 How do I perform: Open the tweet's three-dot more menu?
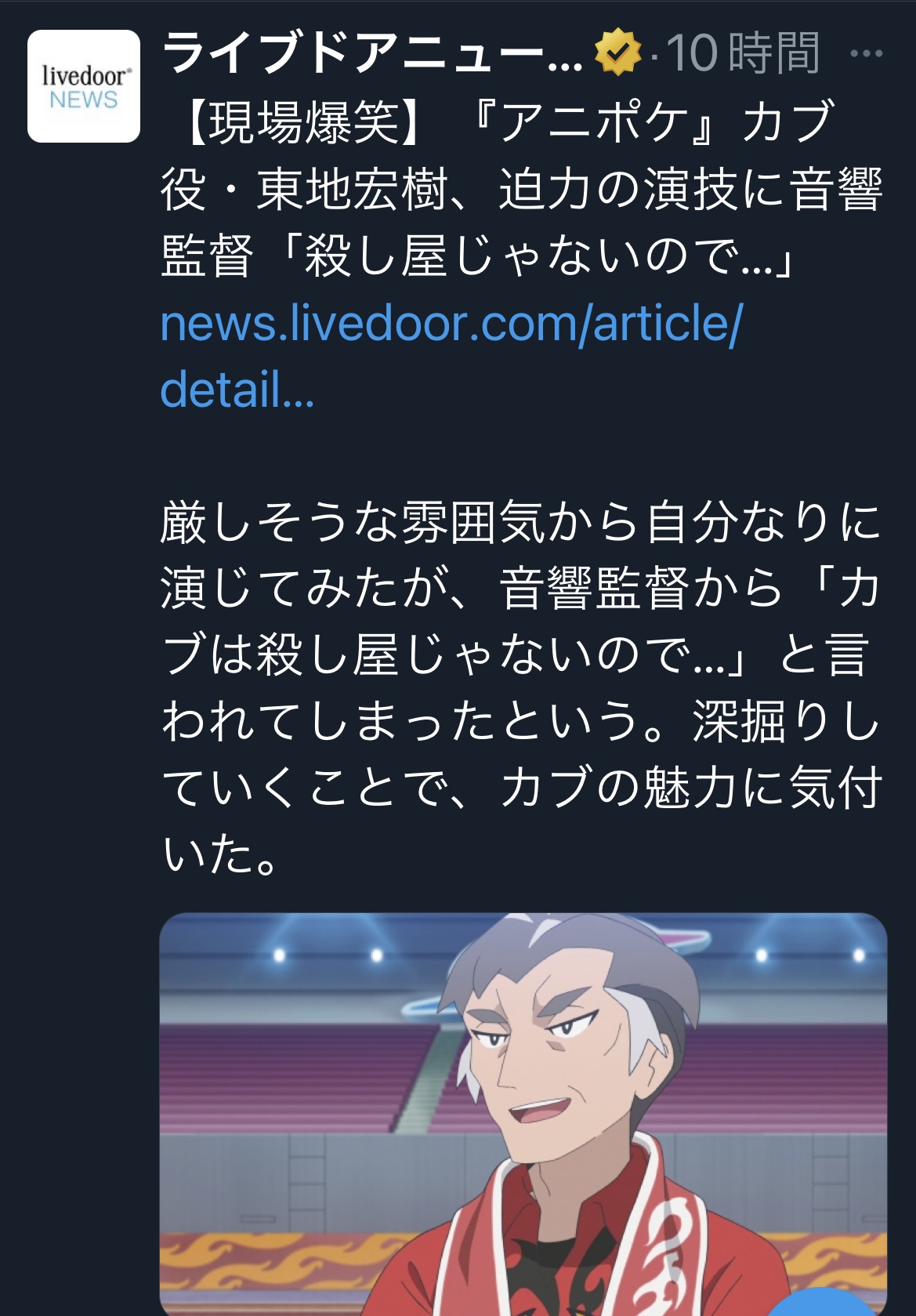click(x=866, y=53)
